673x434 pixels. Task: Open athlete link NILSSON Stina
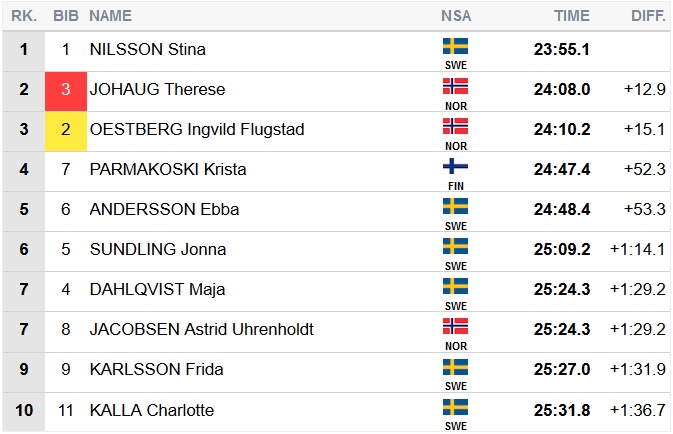[147, 50]
